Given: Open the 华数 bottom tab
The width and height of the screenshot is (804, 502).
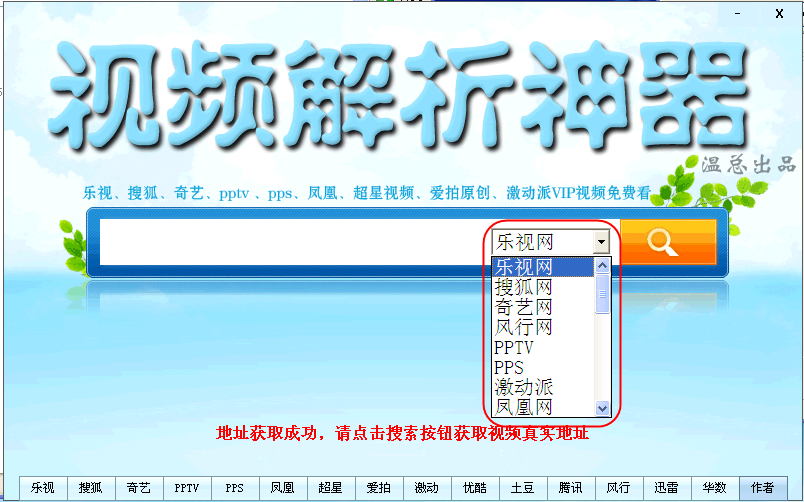Looking at the screenshot, I should pos(715,487).
